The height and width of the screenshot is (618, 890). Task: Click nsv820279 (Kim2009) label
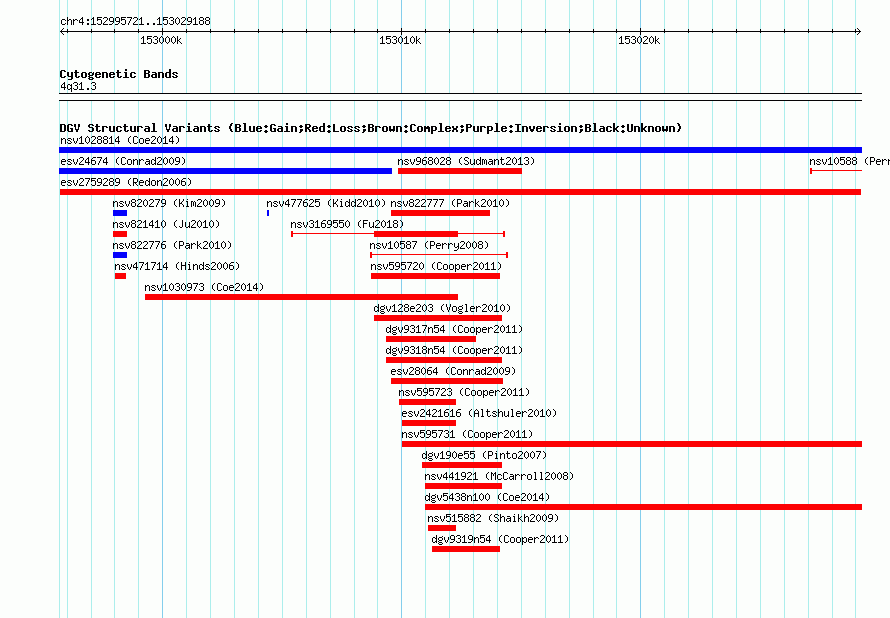pyautogui.click(x=169, y=203)
